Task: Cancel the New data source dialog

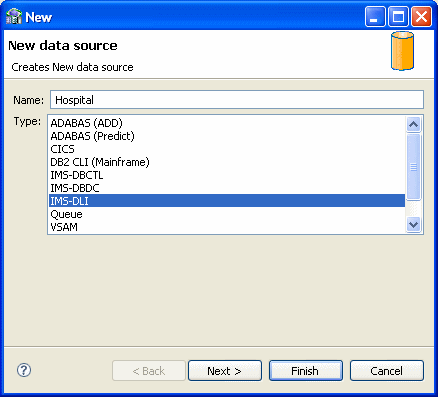Action: [x=387, y=371]
